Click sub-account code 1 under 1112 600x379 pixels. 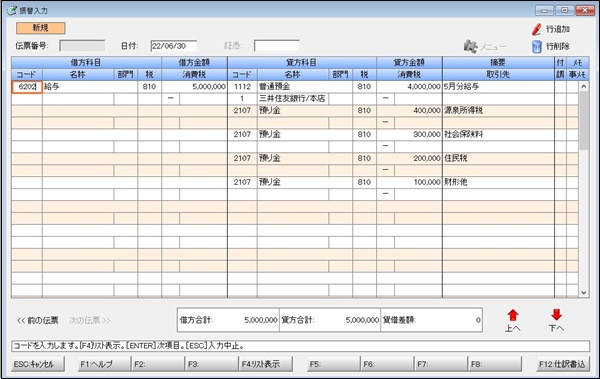pos(242,99)
